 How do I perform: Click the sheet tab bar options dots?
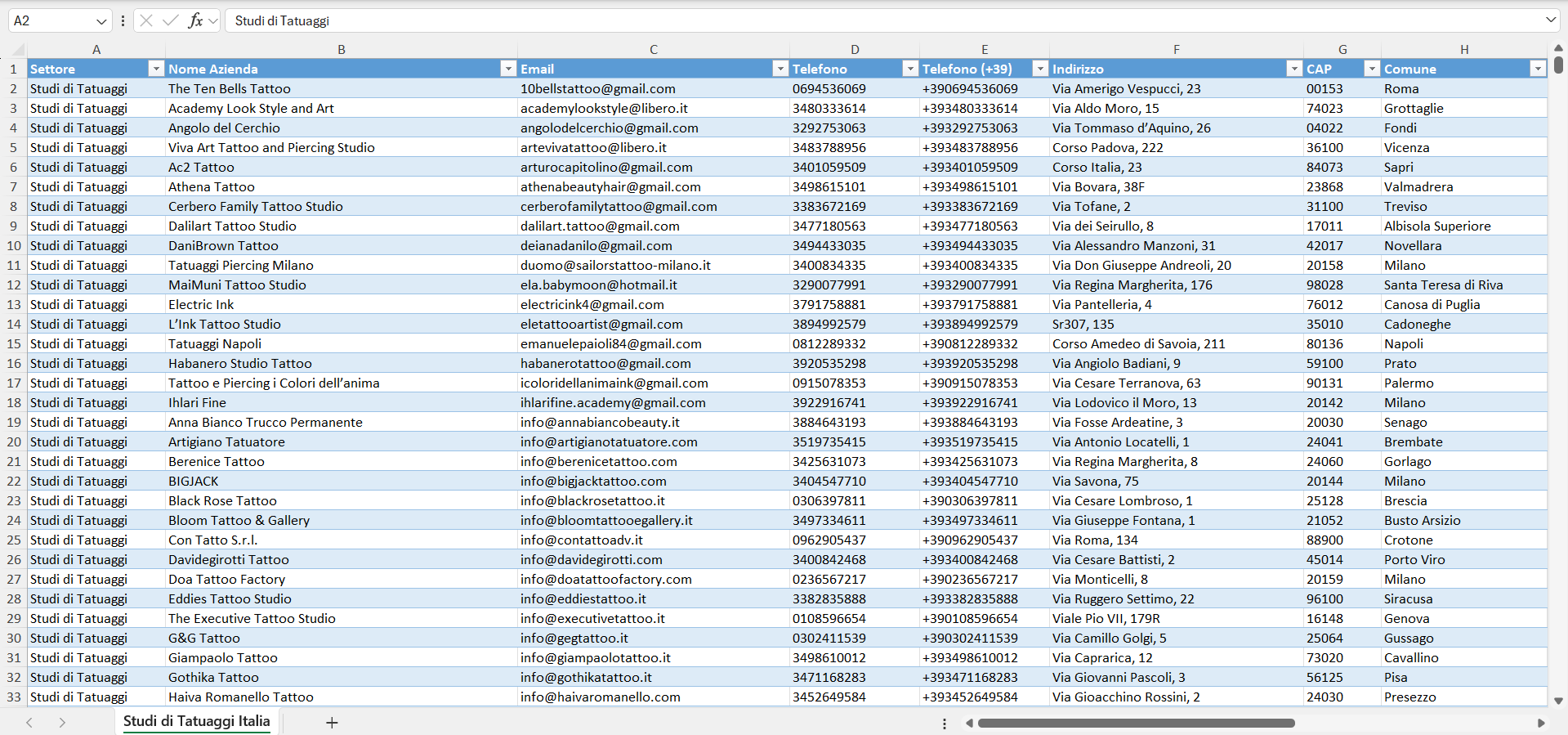click(945, 724)
